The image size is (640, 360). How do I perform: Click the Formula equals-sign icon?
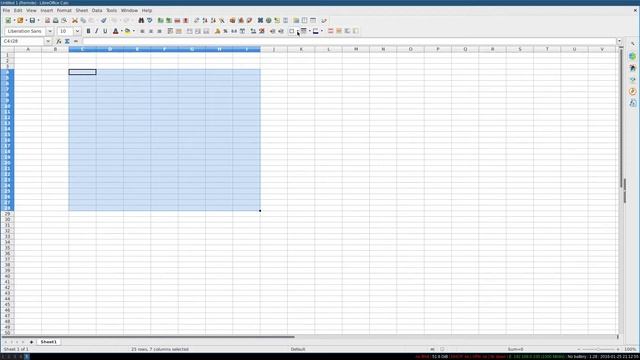pos(76,41)
